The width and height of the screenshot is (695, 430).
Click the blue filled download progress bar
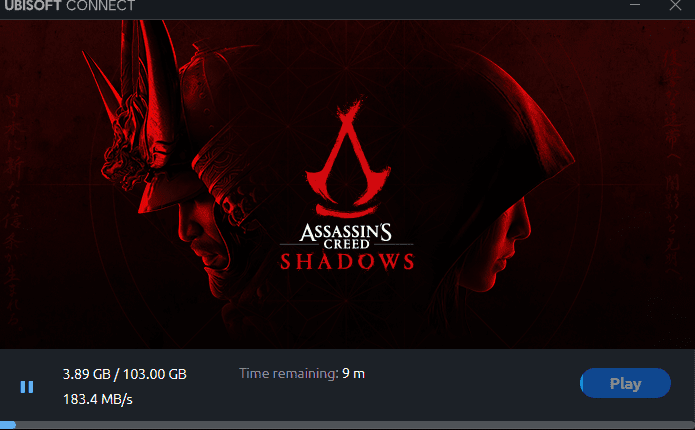click(x=7, y=425)
